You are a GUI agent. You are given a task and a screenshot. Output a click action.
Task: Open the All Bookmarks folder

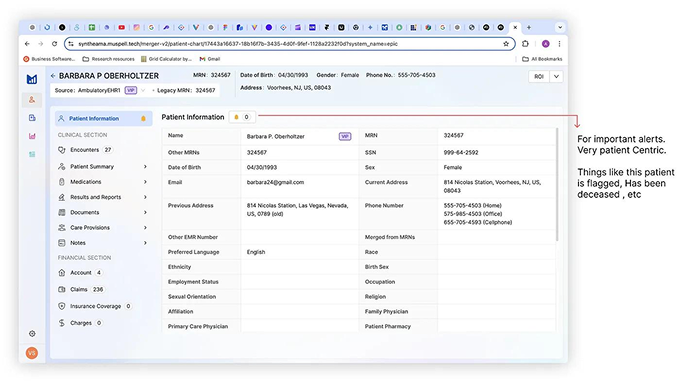pos(542,59)
